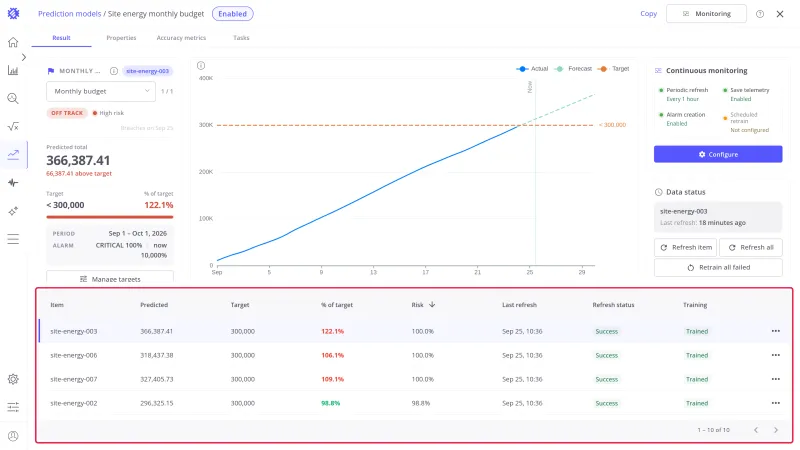Expand the sidebar with chevron arrow
800x450 pixels.
pyautogui.click(x=23, y=57)
